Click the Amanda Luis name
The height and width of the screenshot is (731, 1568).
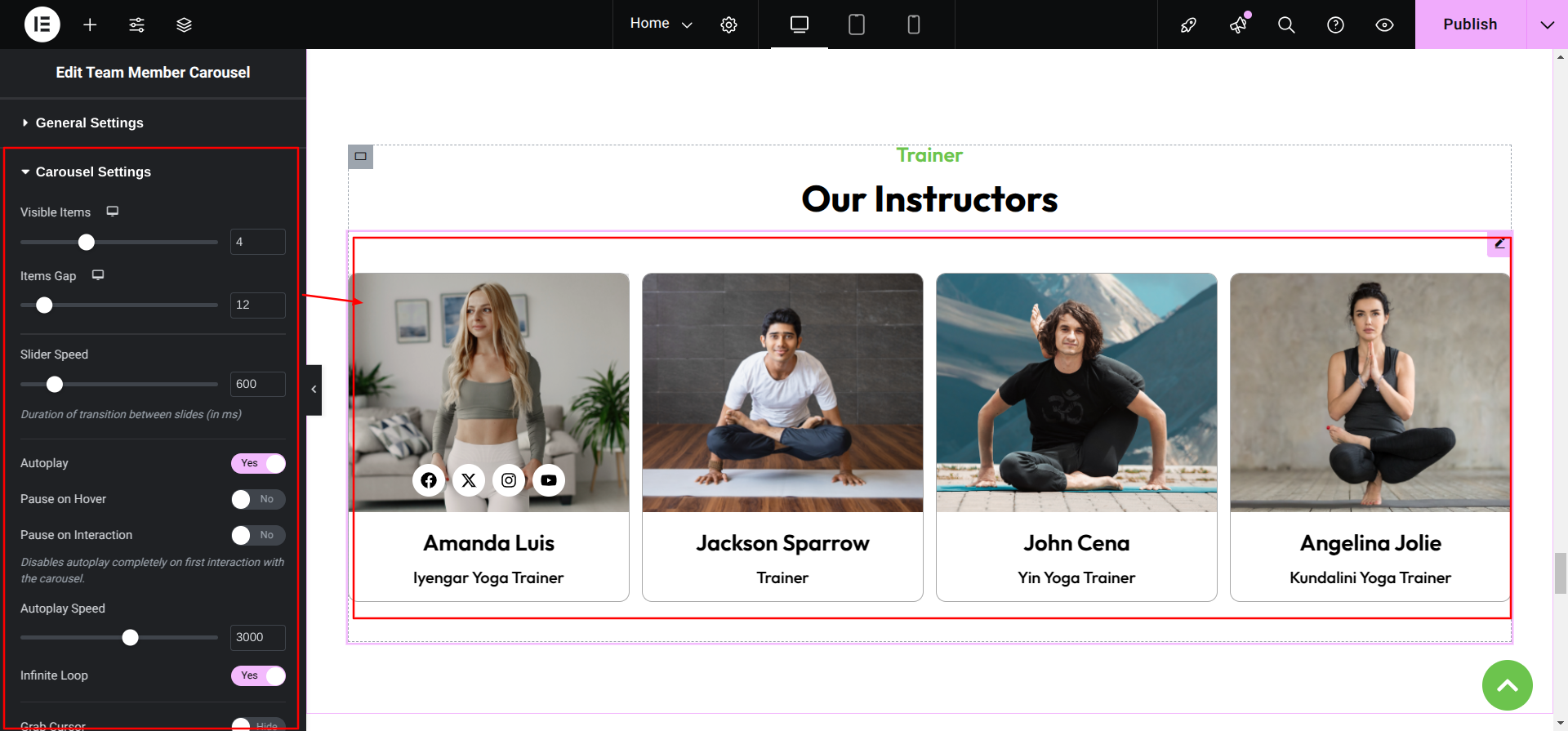[x=488, y=543]
